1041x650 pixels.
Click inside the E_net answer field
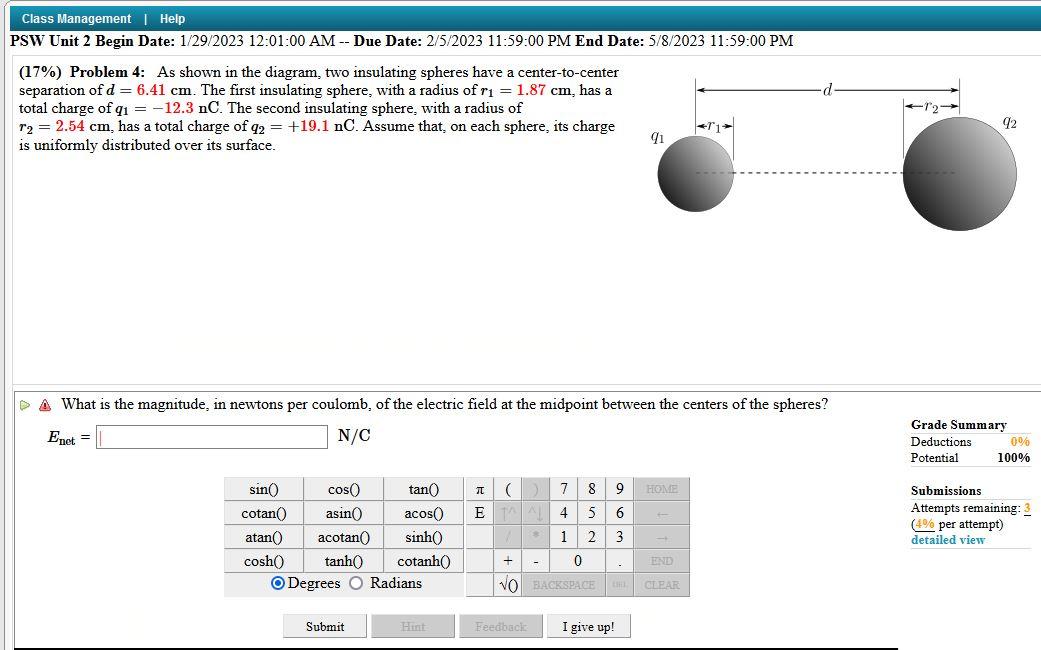click(x=210, y=436)
